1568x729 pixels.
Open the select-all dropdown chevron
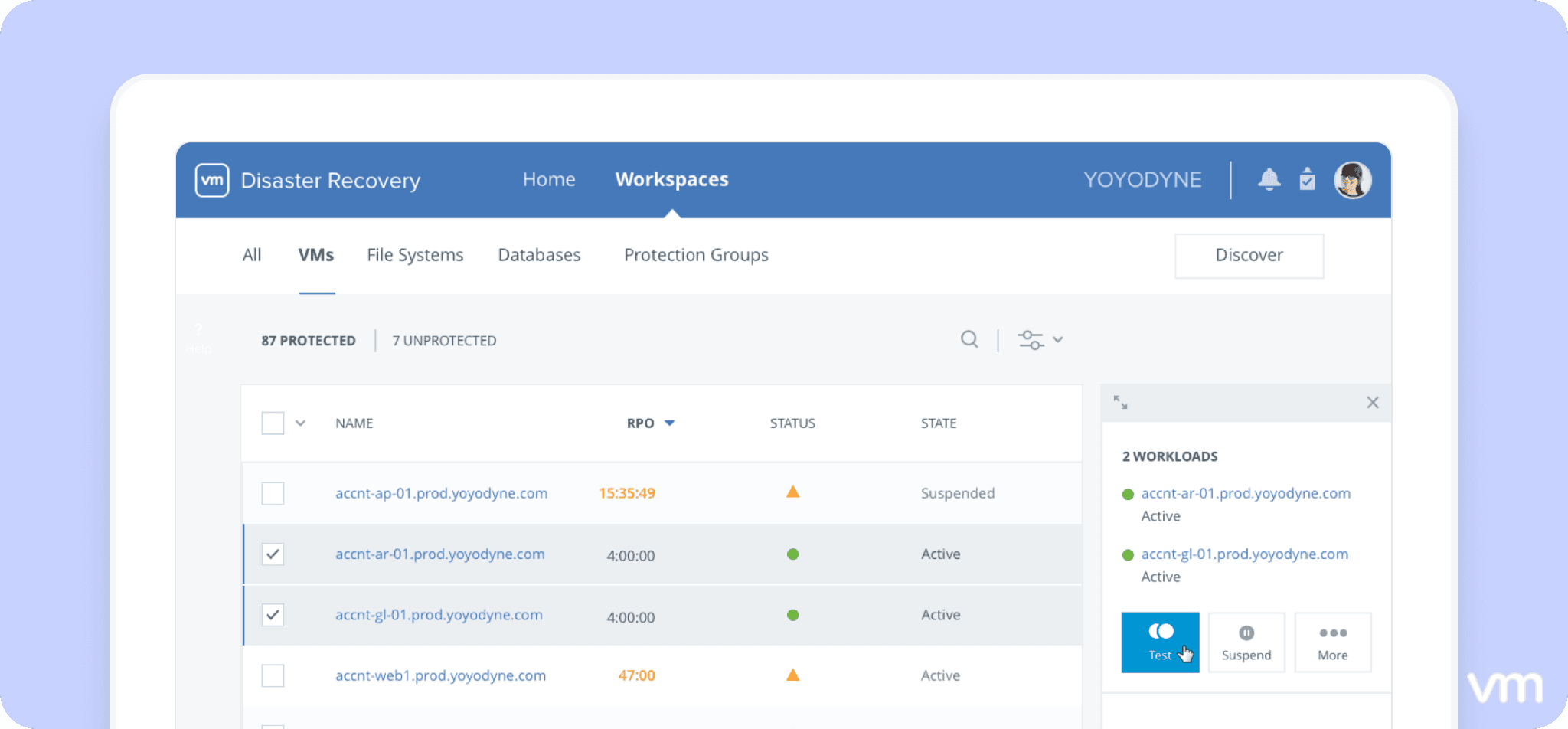(301, 423)
